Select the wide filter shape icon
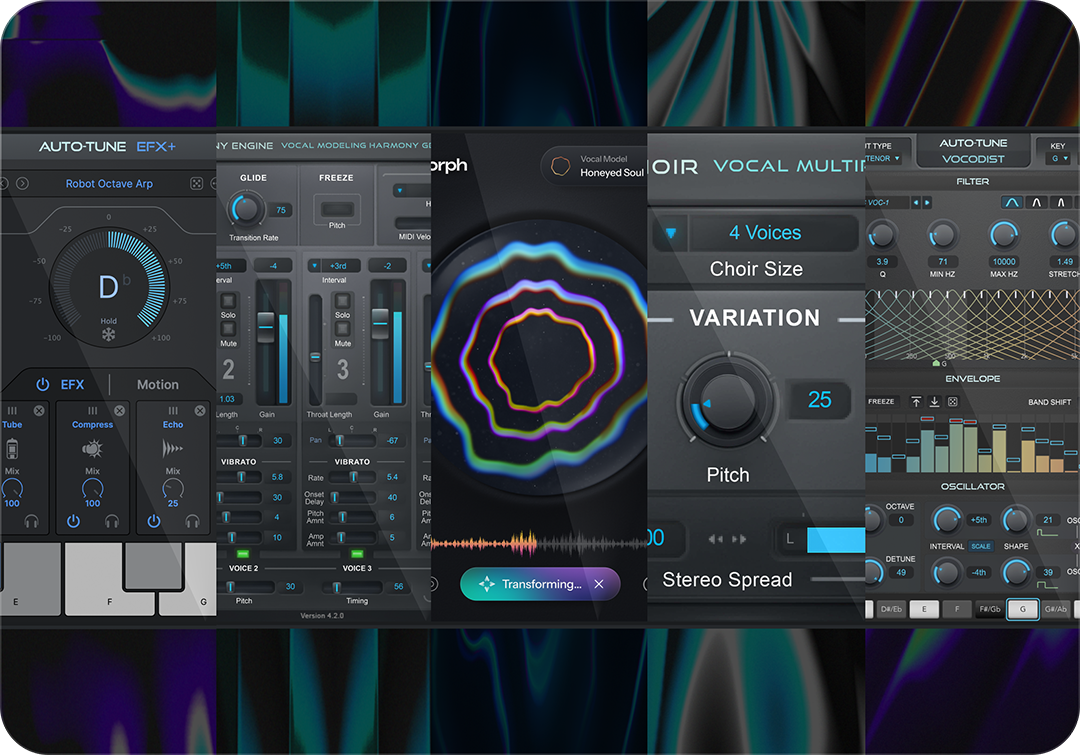 click(1012, 203)
